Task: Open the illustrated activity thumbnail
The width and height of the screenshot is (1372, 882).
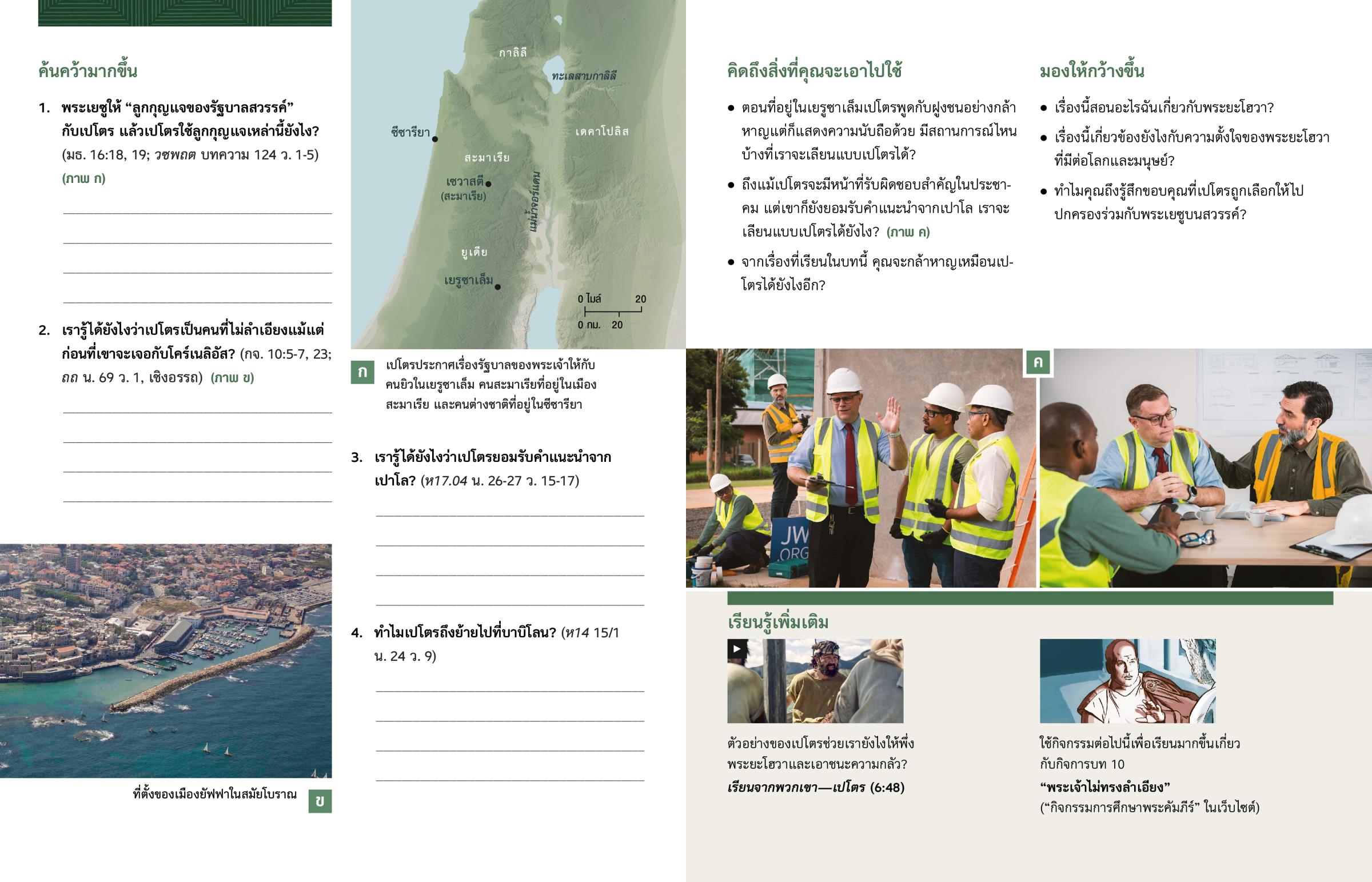Action: (1127, 681)
